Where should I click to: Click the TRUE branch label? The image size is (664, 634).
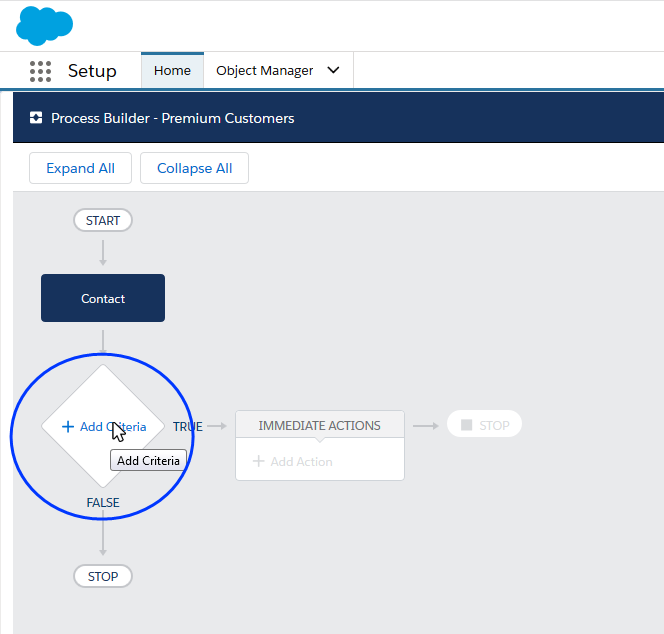[x=188, y=426]
